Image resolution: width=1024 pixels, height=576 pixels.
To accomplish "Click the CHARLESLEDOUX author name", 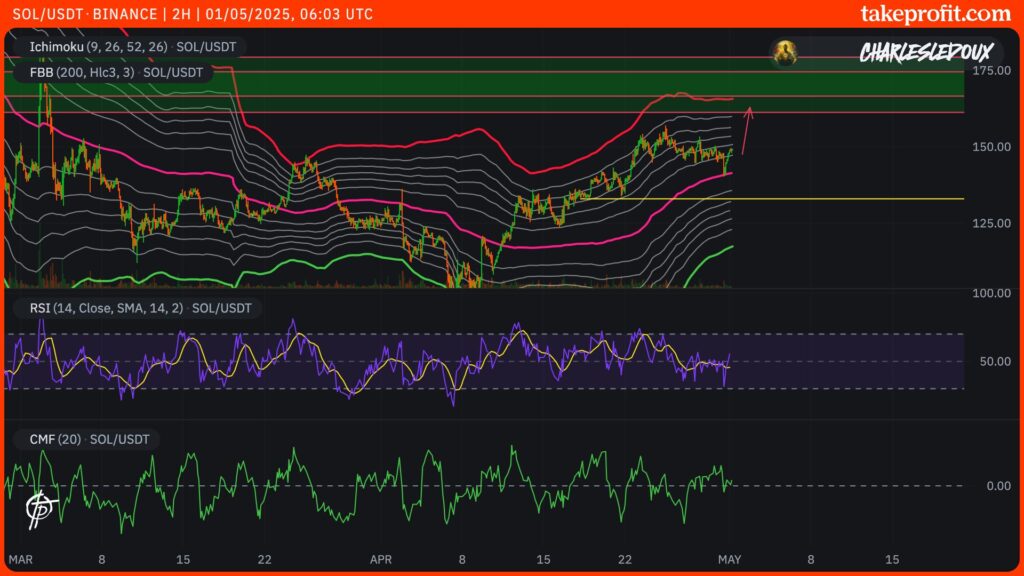I will tap(910, 53).
